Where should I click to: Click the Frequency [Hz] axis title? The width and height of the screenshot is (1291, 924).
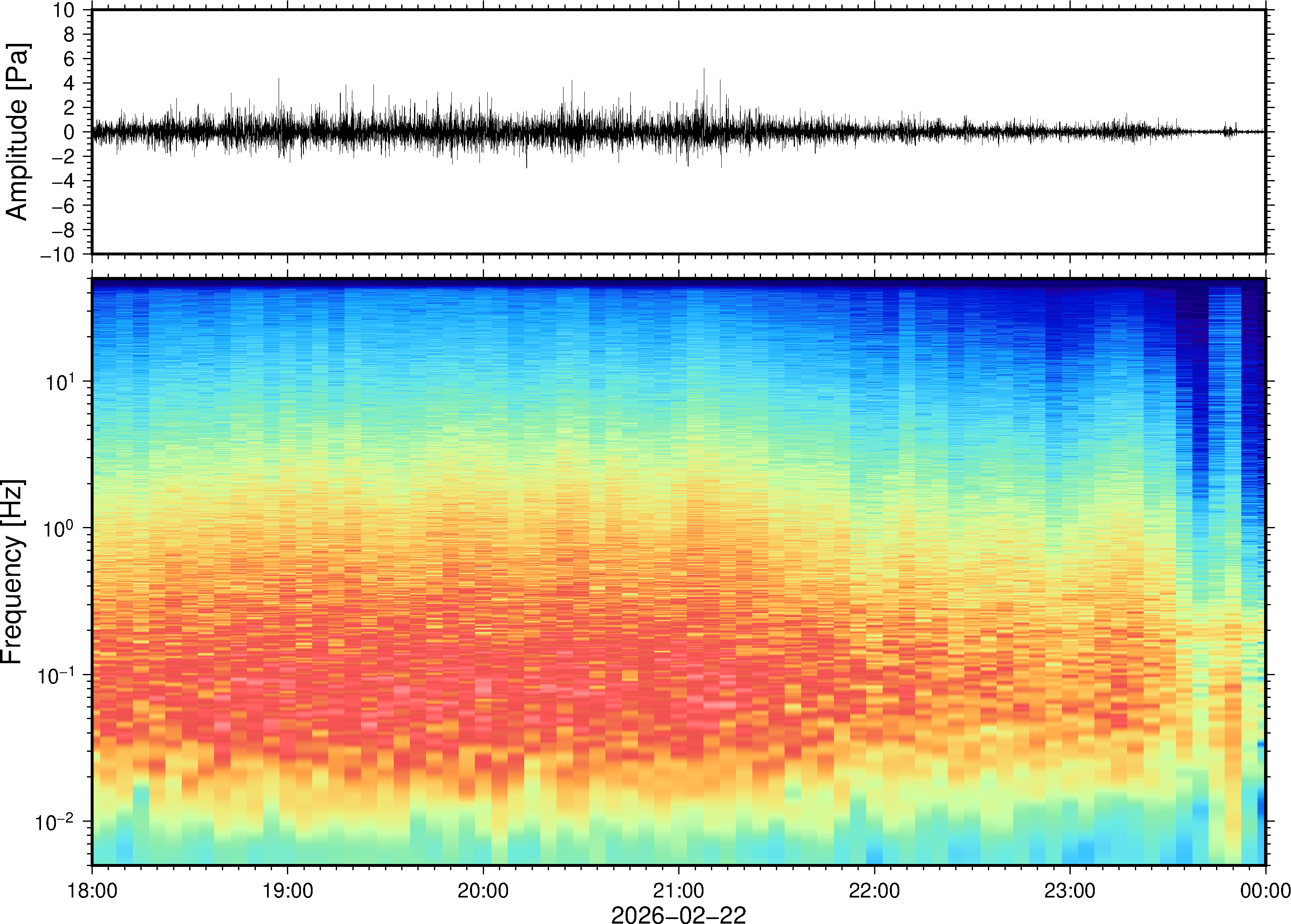[12, 572]
